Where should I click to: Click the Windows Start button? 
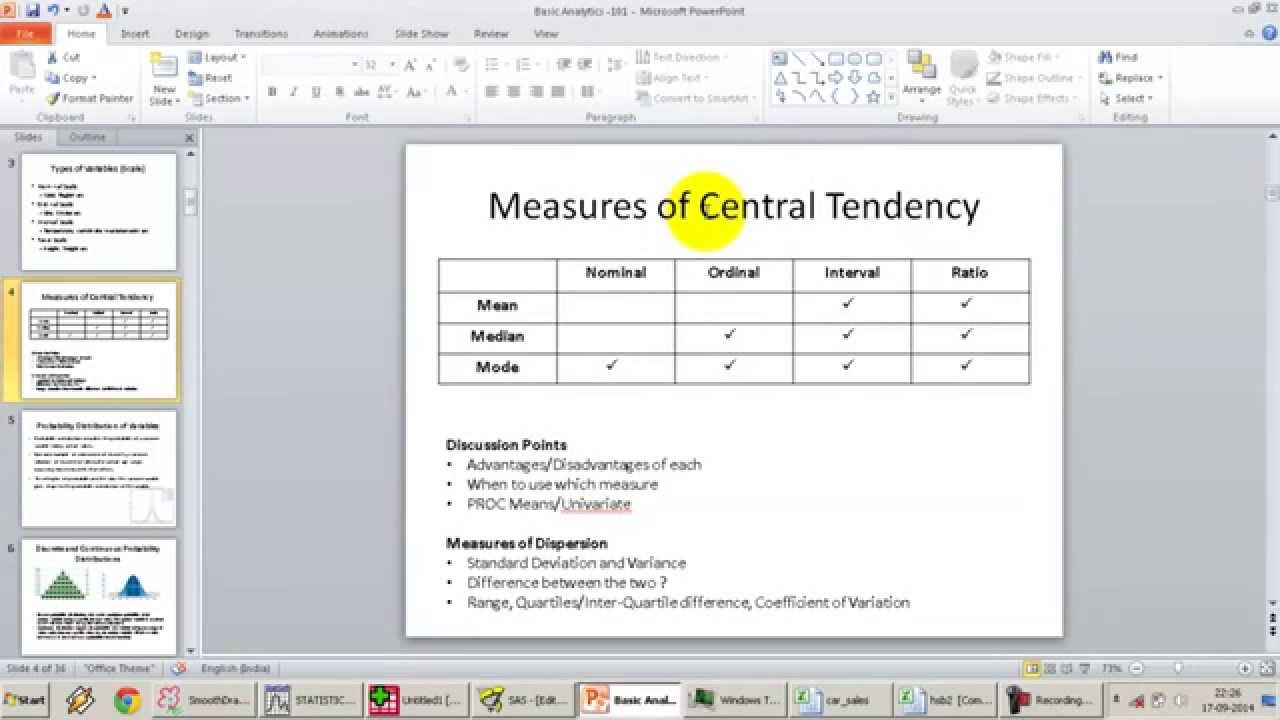[27, 700]
